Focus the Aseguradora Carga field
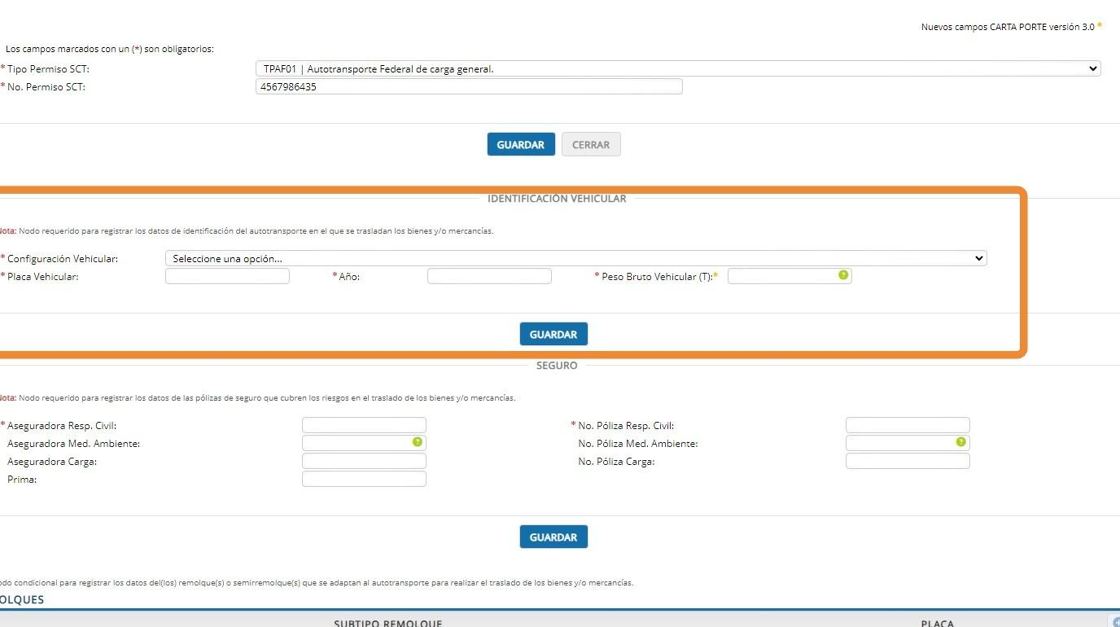The height and width of the screenshot is (627, 1120). (x=364, y=461)
